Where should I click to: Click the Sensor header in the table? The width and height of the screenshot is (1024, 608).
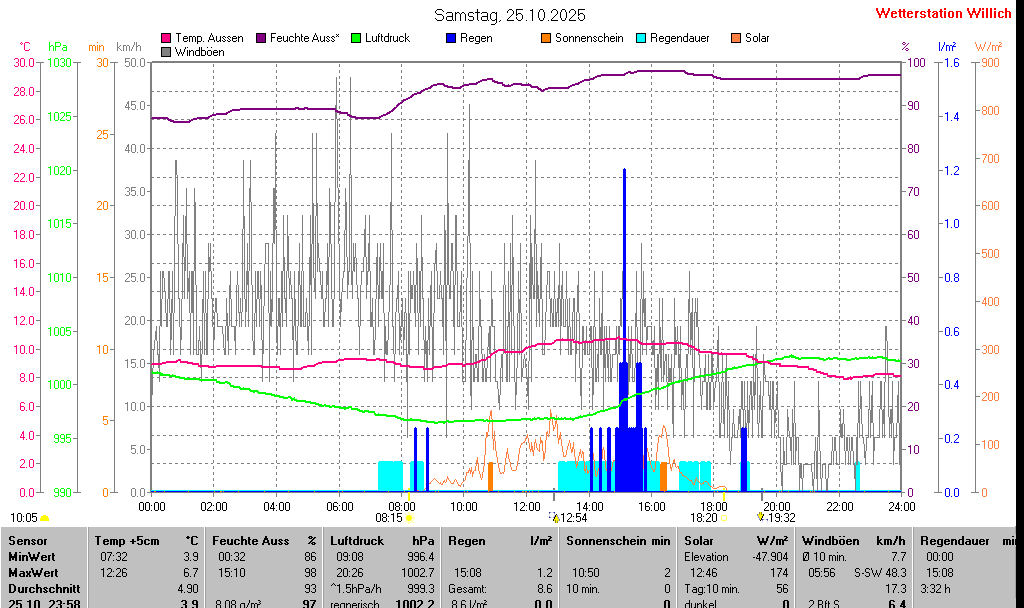[x=27, y=541]
